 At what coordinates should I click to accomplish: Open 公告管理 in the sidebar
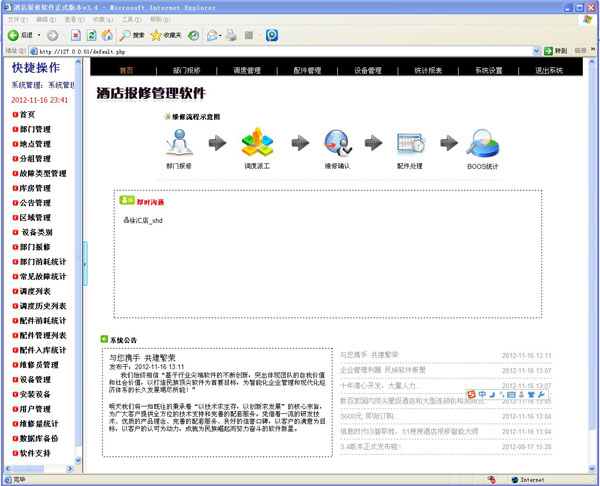tap(35, 203)
